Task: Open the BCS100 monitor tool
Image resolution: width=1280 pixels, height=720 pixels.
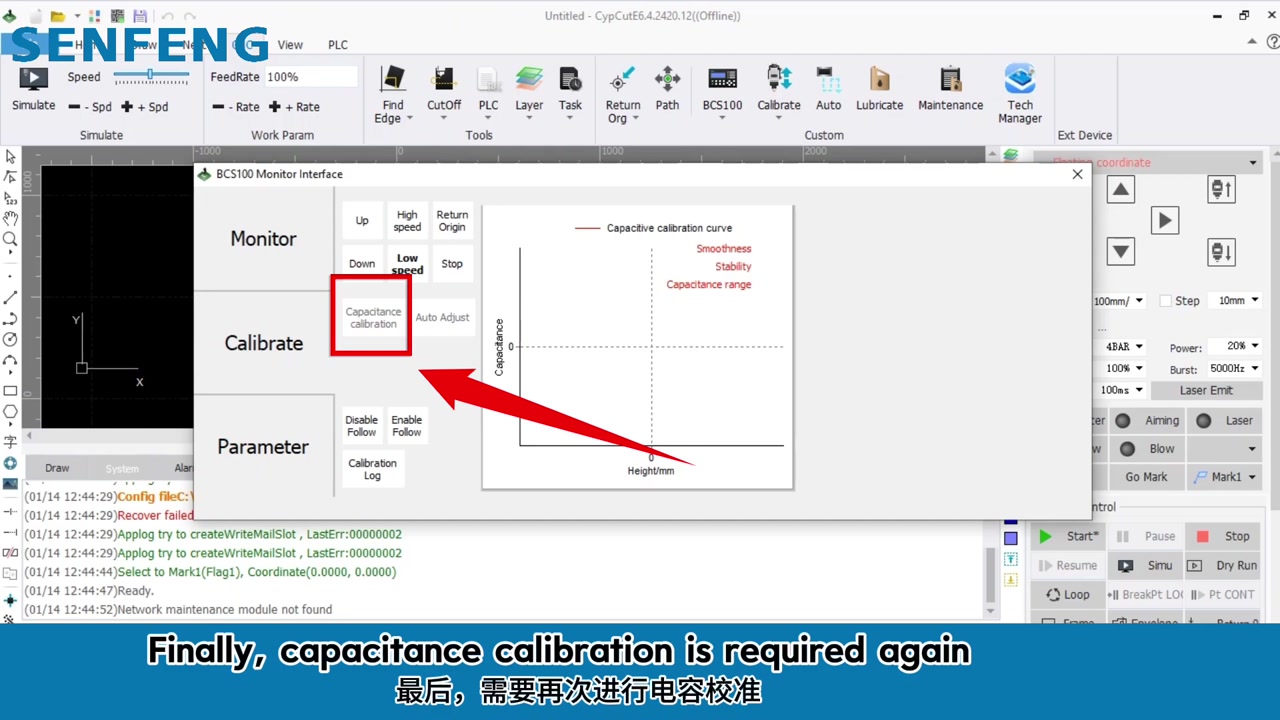Action: point(722,88)
